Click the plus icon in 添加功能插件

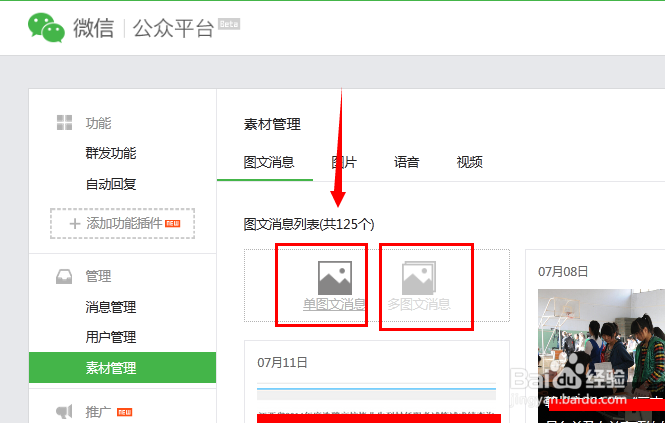coord(75,224)
